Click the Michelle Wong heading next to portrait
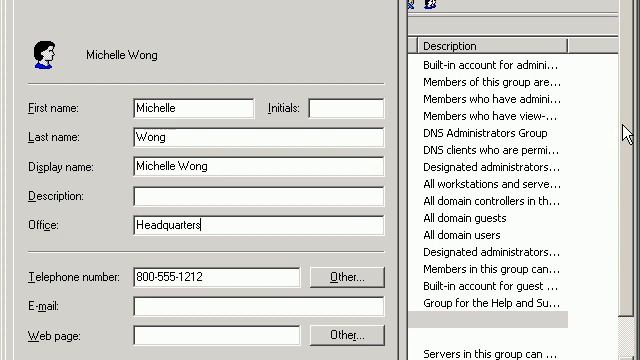The image size is (640, 360). [122, 55]
